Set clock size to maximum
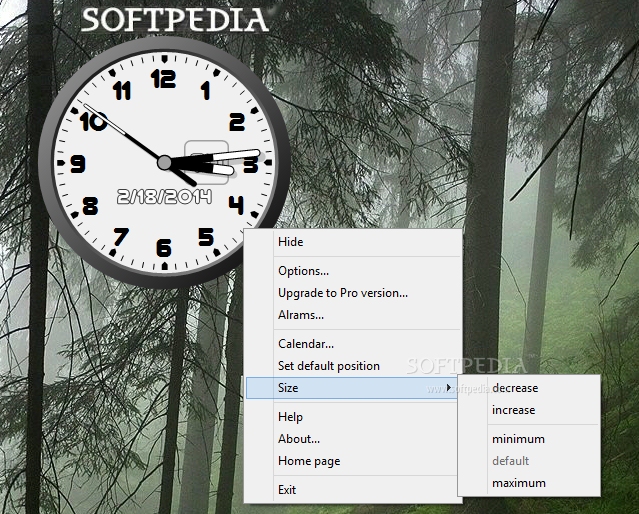 [529, 483]
